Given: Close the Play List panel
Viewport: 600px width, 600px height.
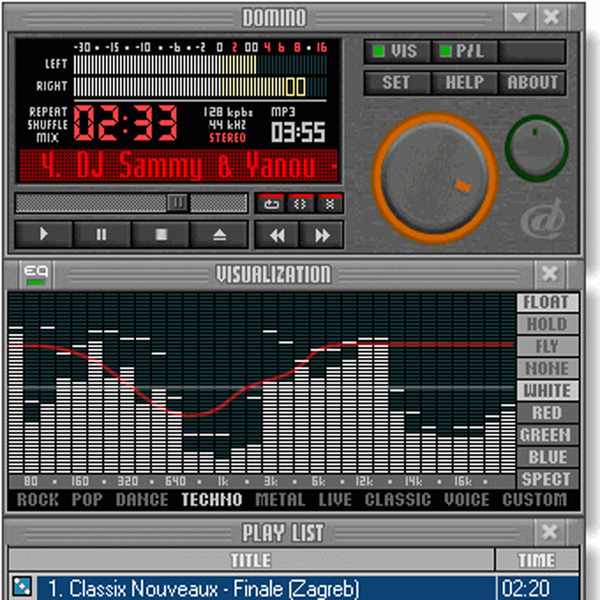Looking at the screenshot, I should pos(550,532).
